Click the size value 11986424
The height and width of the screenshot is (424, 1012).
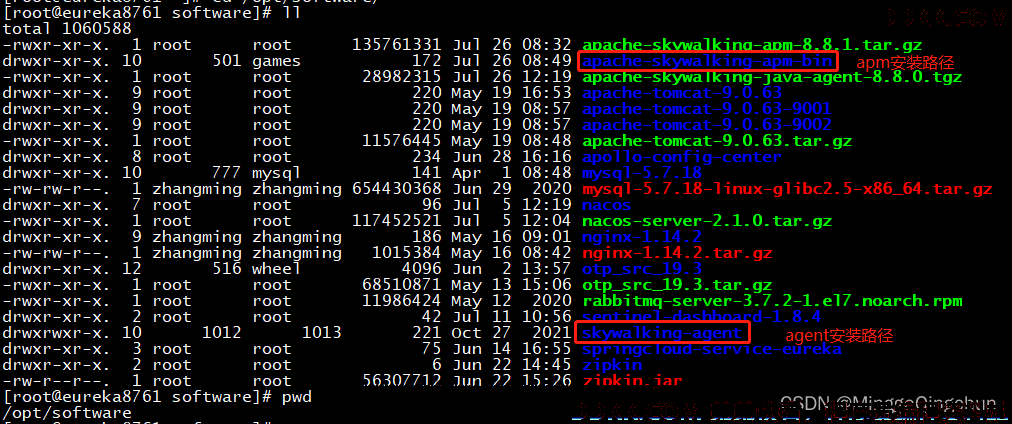(401, 301)
